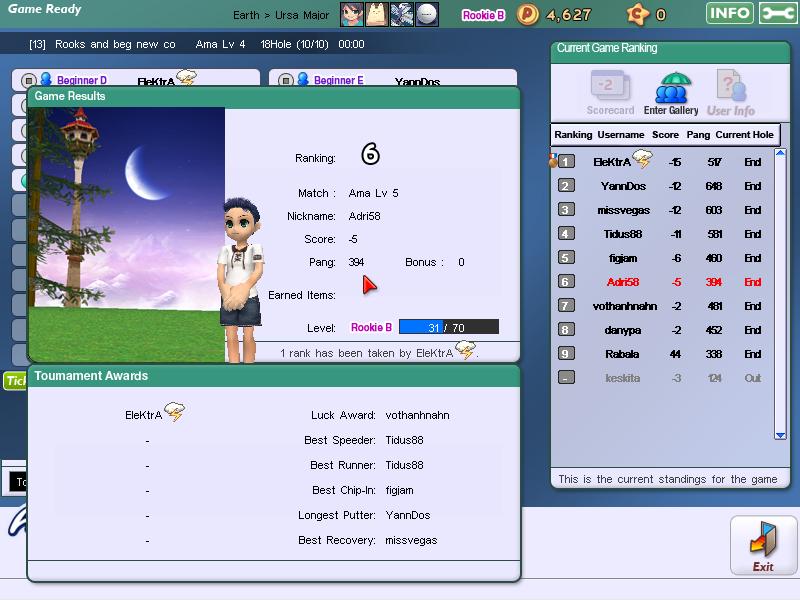Click the Username column header
This screenshot has width=800, height=600.
(621, 134)
